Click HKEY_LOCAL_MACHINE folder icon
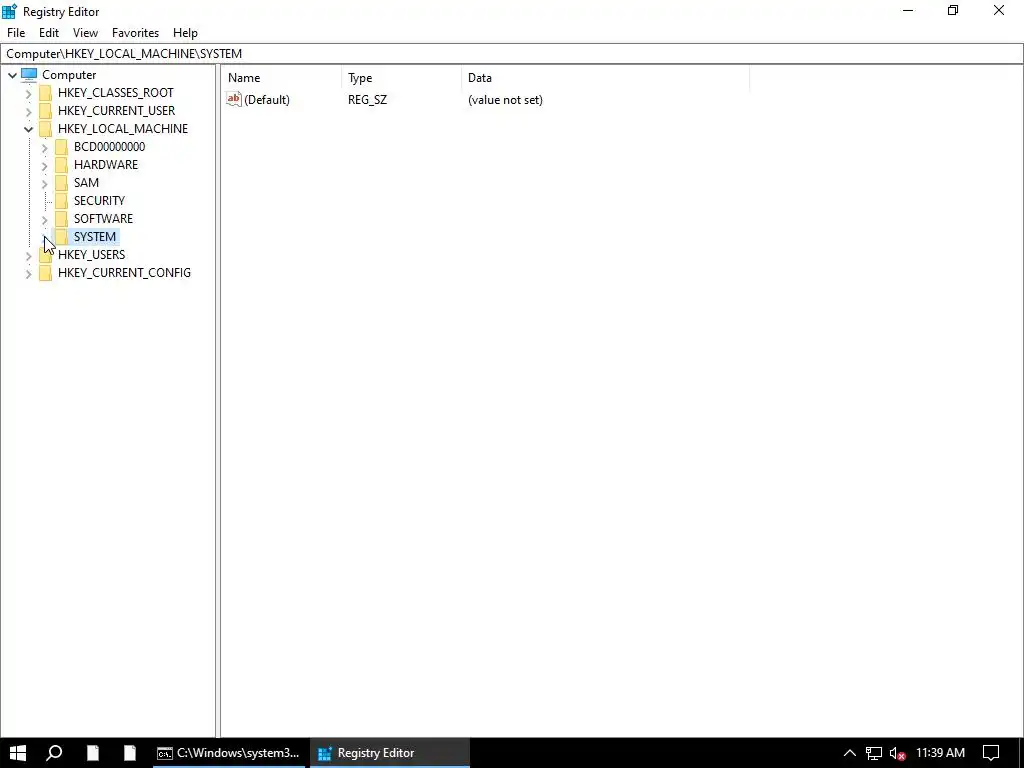The width and height of the screenshot is (1024, 768). (46, 129)
